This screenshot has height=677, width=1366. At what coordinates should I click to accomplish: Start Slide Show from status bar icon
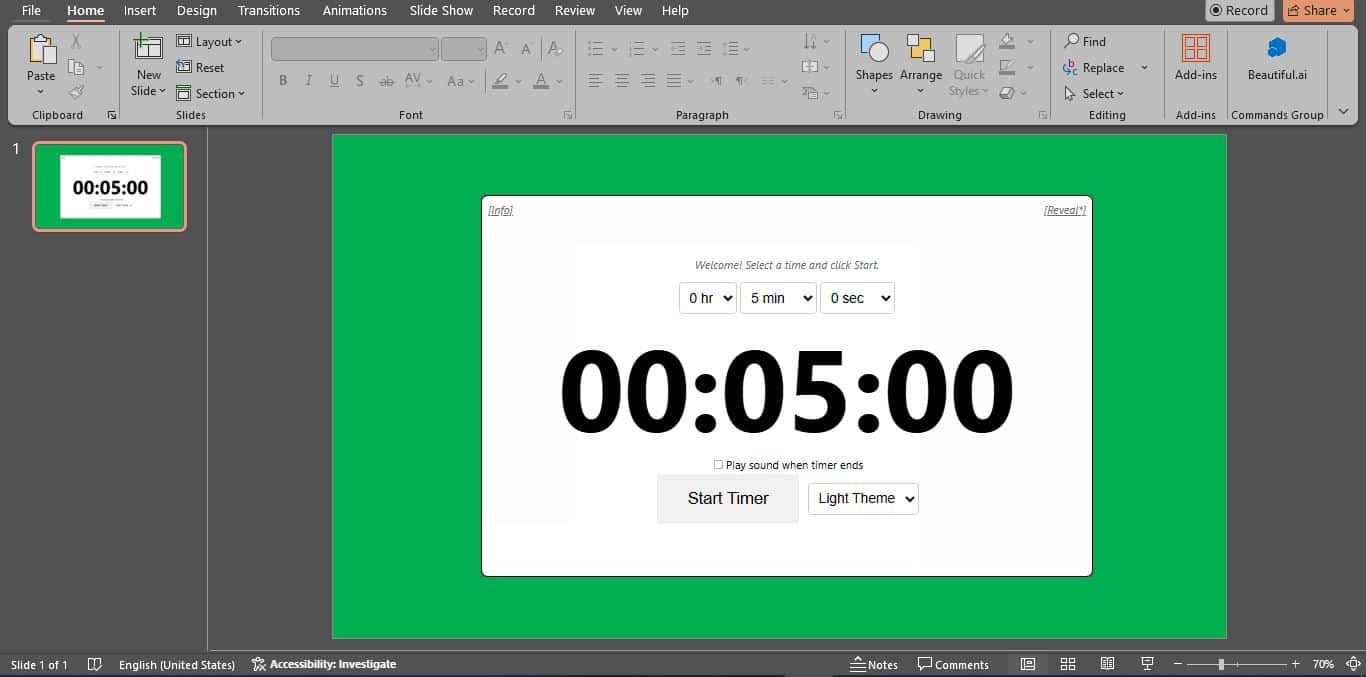click(x=1147, y=664)
